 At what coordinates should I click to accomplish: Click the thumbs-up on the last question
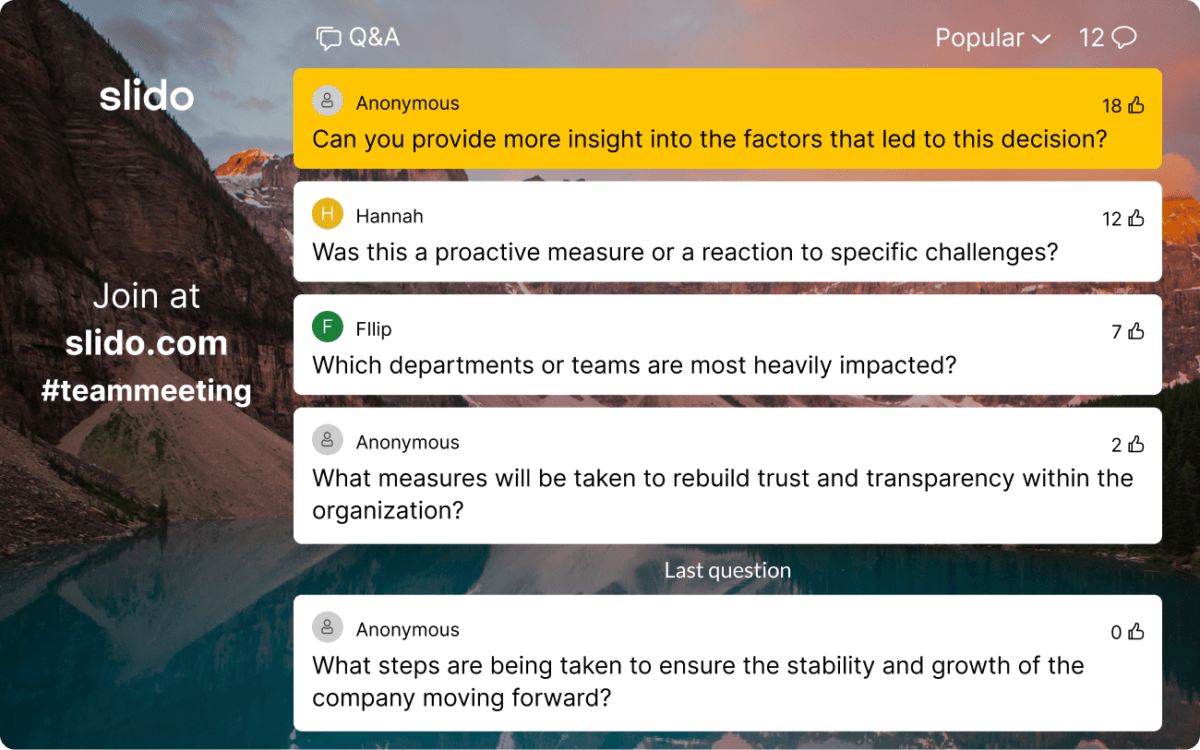tap(1135, 631)
